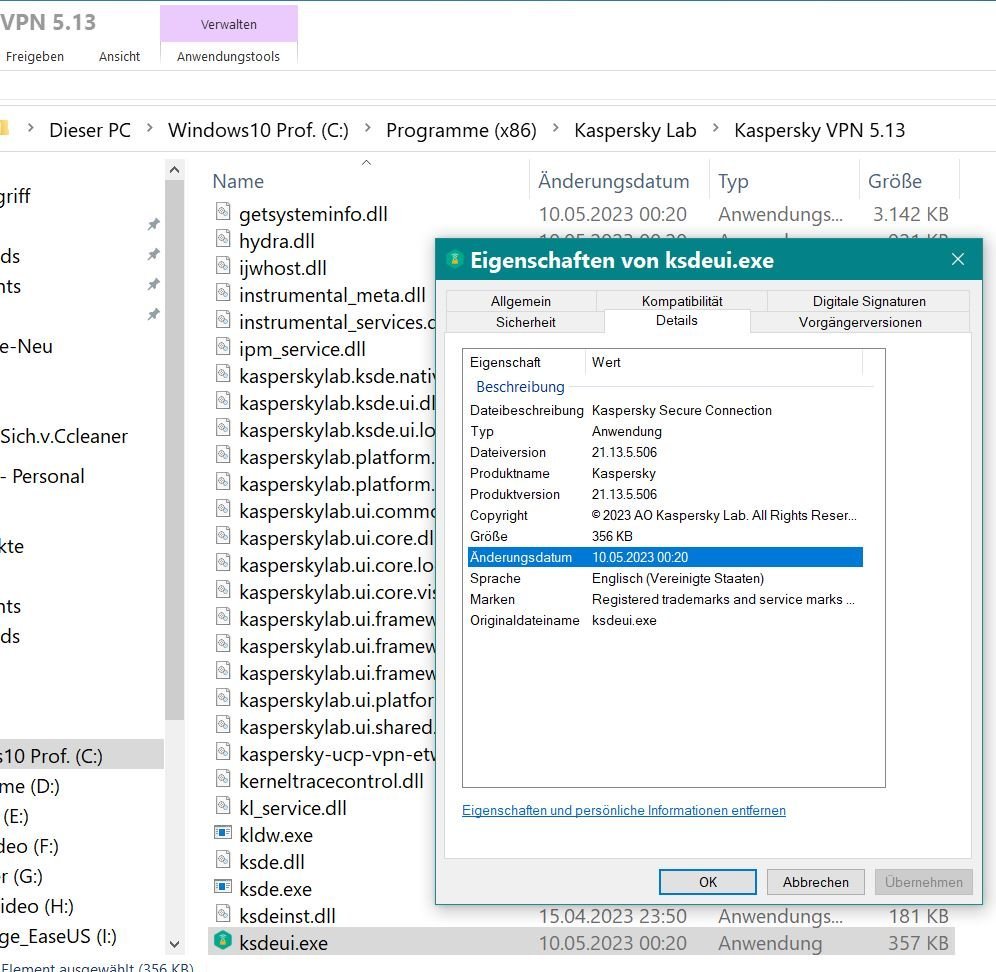Image resolution: width=996 pixels, height=972 pixels.
Task: Click the kasperskylab.ui.shared file icon
Action: (x=223, y=724)
